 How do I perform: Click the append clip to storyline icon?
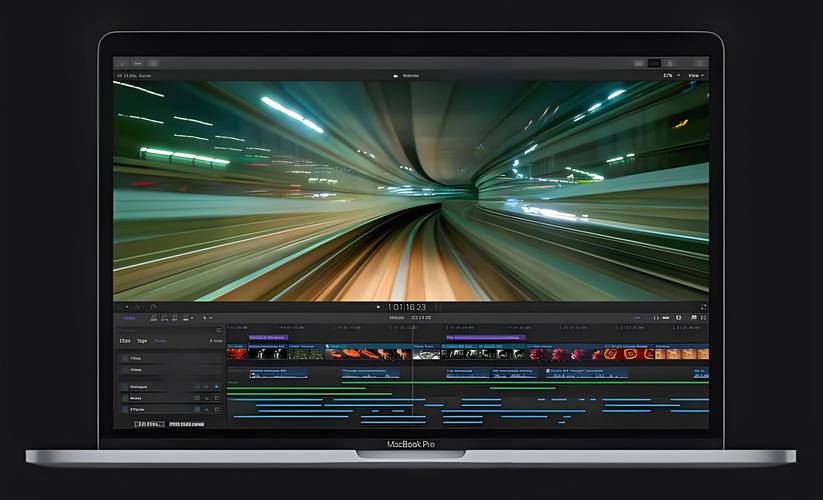(175, 318)
